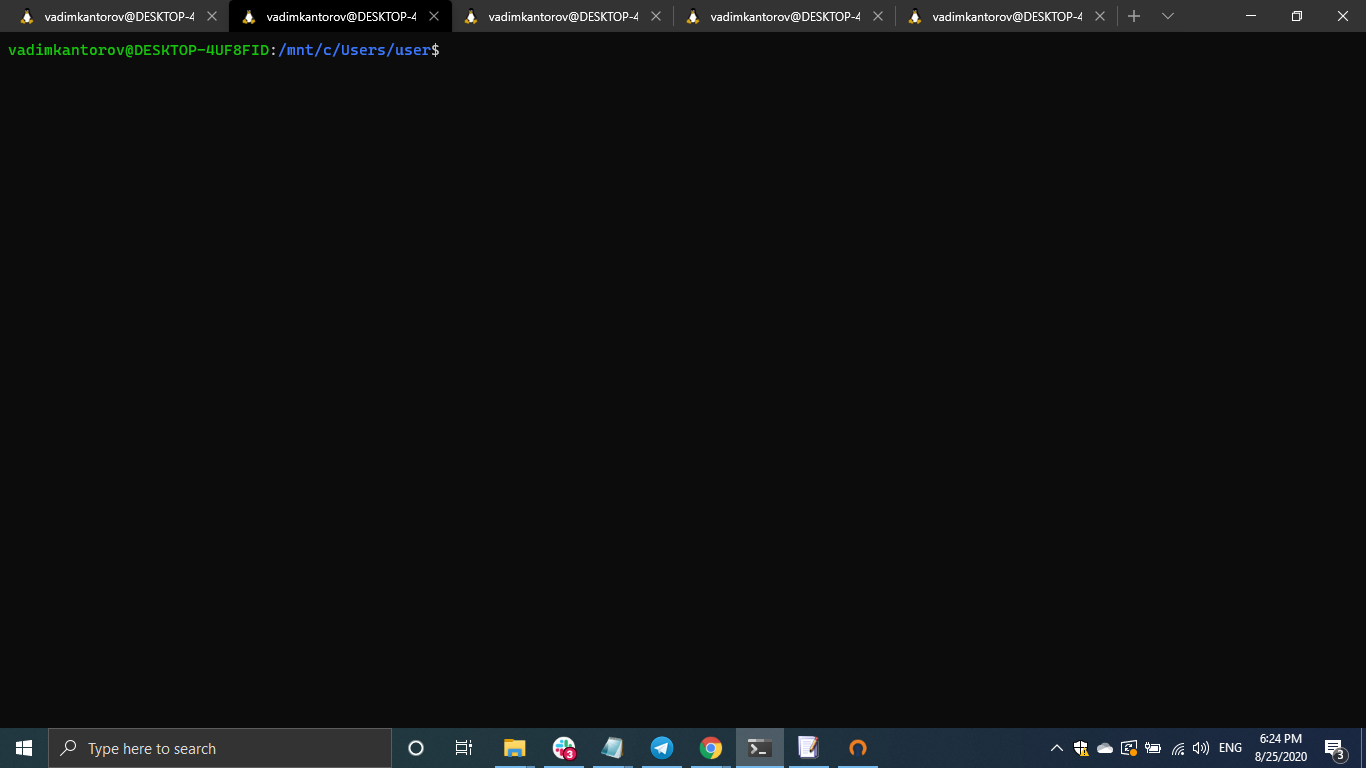Click the 'Type here to search' box

[220, 748]
